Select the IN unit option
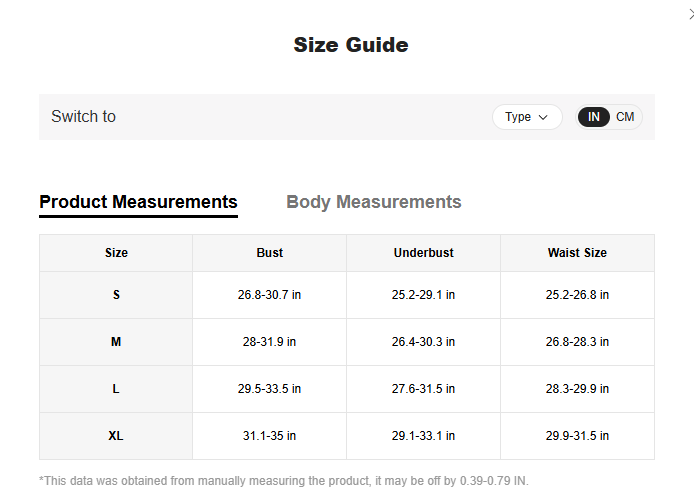This screenshot has height=498, width=694. pyautogui.click(x=594, y=117)
